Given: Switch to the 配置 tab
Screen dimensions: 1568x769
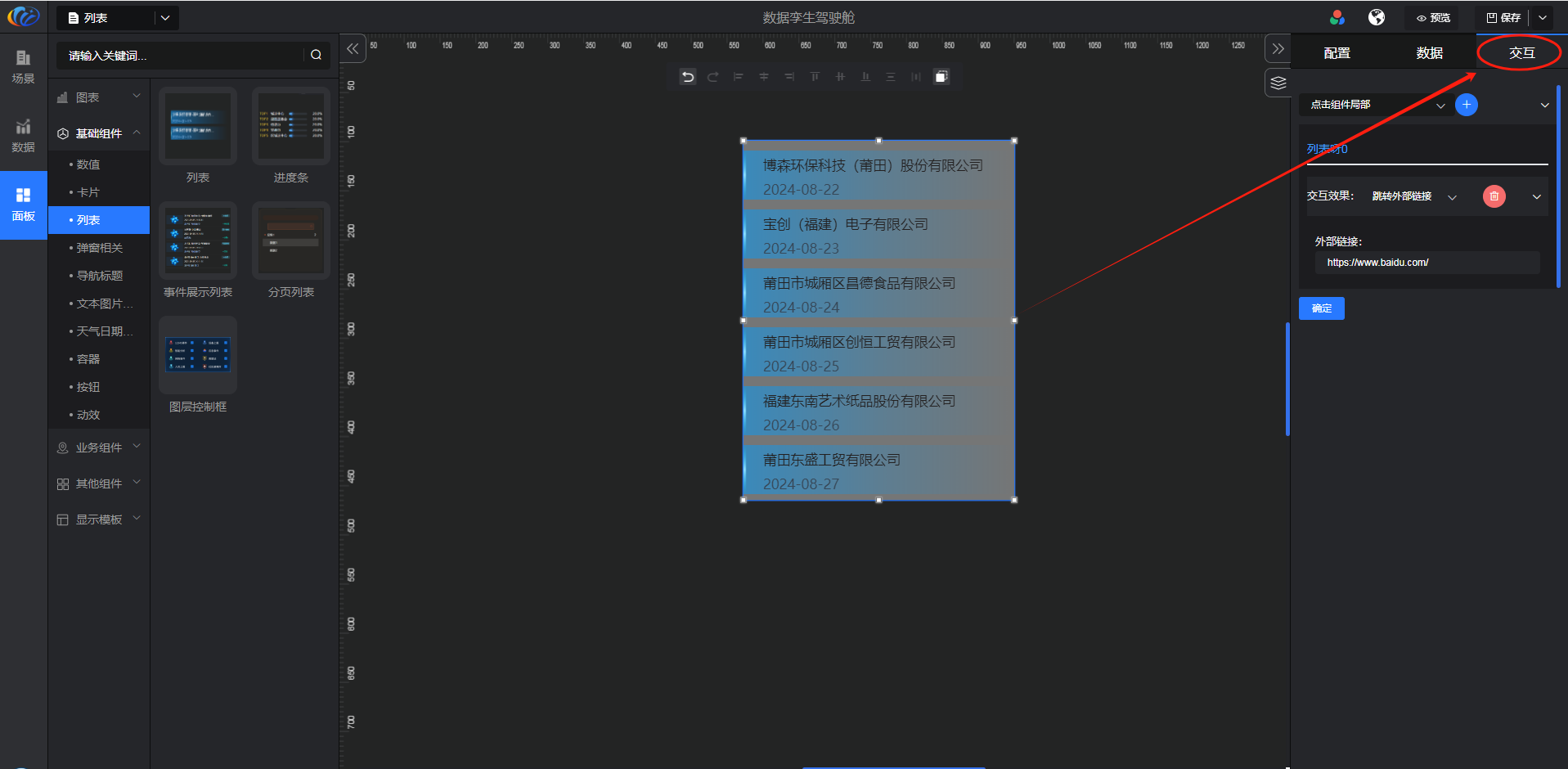Looking at the screenshot, I should (x=1337, y=53).
